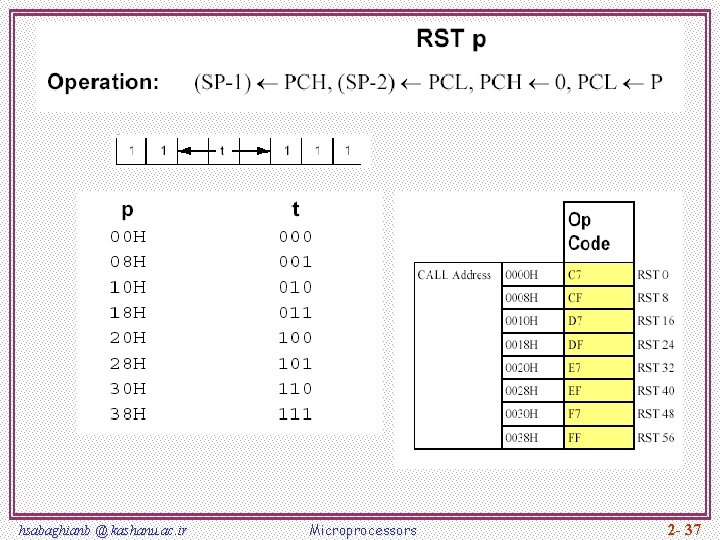Viewport: 720px width, 540px height.
Task: Click the 'Microprocessors' footer text
Action: point(363,530)
